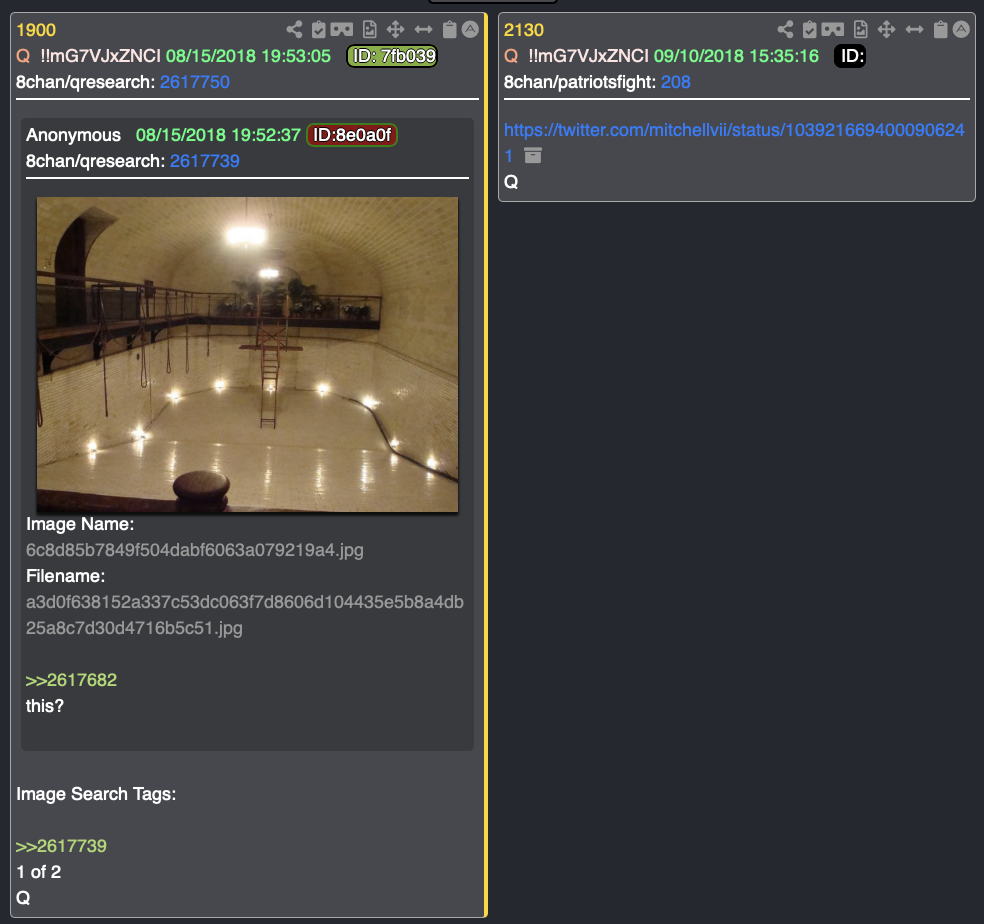The height and width of the screenshot is (924, 984).
Task: Click the Anonymous poster name
Action: click(x=73, y=135)
